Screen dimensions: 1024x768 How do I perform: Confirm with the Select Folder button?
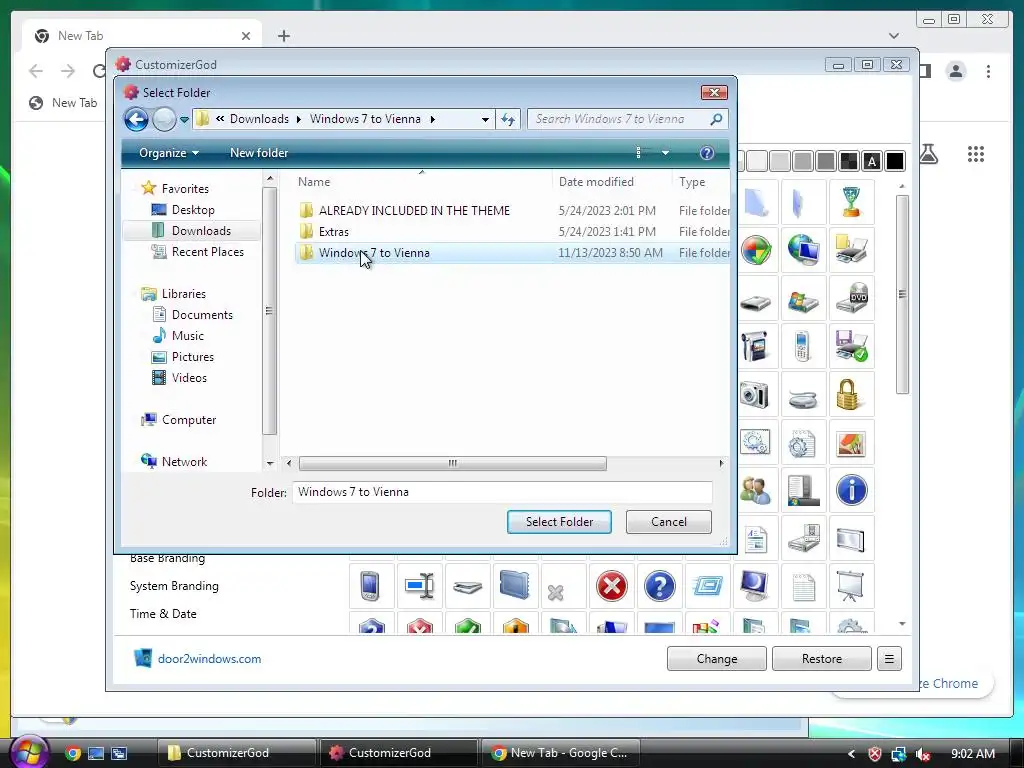[559, 522]
